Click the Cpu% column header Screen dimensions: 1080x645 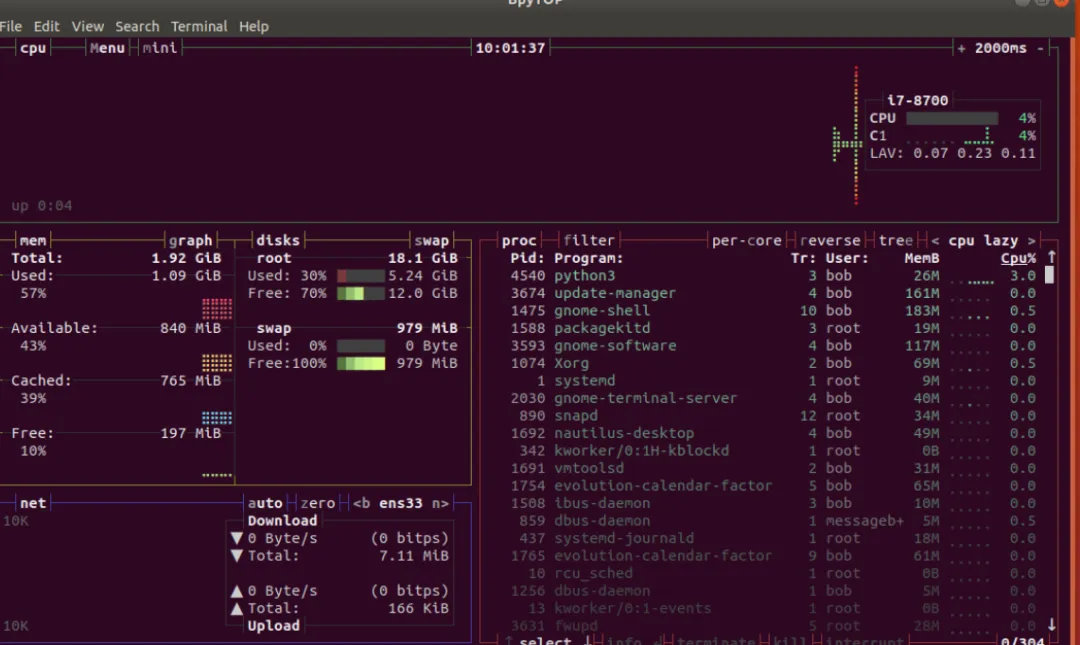[x=1018, y=258]
